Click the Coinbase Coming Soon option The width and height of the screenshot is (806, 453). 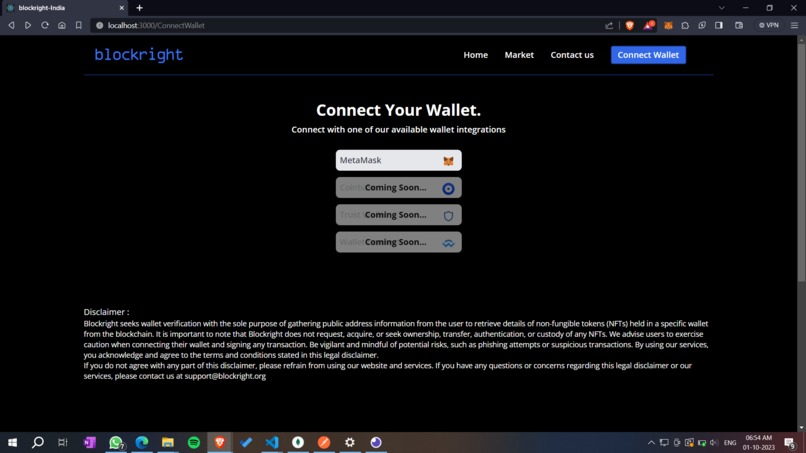(398, 188)
